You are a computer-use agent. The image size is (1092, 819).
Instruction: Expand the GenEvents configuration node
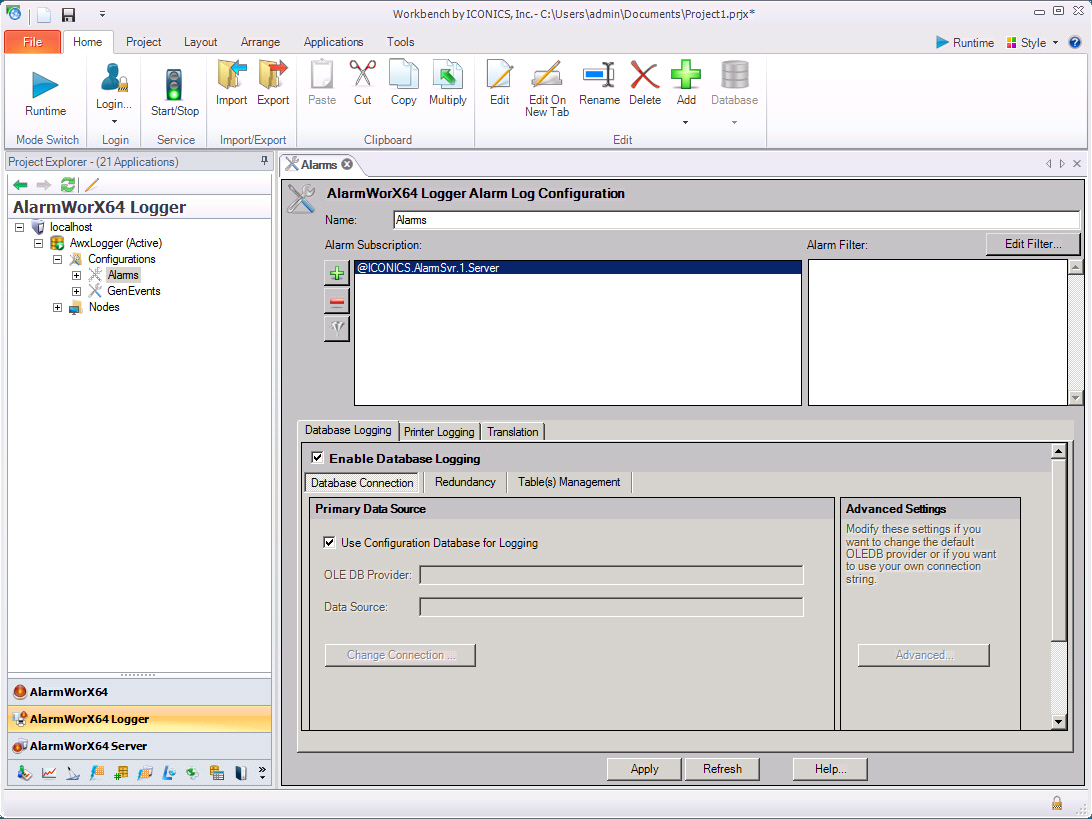tap(76, 292)
